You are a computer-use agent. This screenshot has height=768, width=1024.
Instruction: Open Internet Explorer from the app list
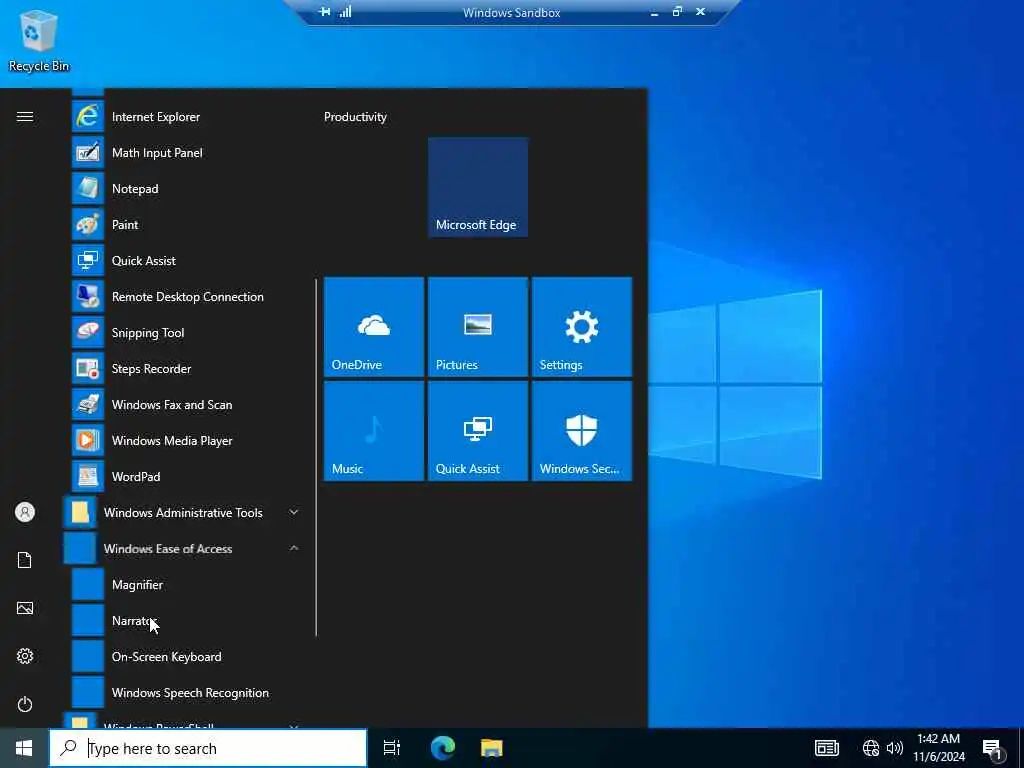(186, 117)
